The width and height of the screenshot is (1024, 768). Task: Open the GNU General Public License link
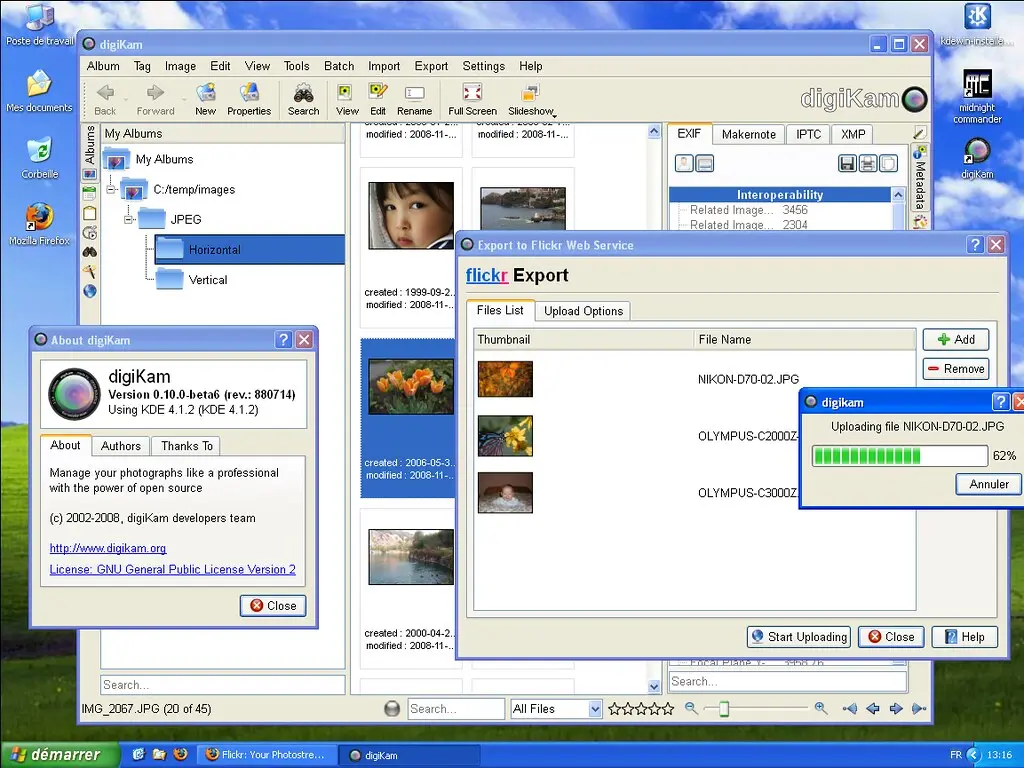(x=172, y=569)
